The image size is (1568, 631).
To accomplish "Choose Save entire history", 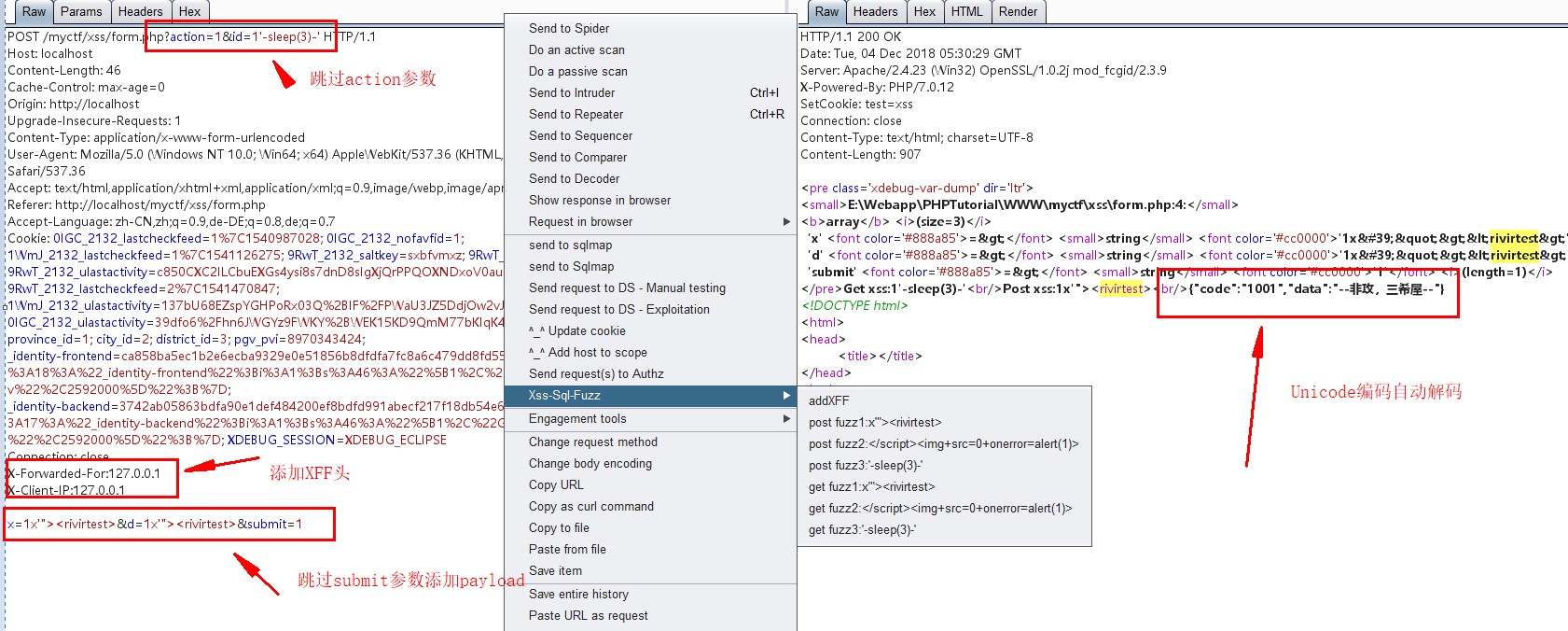I will 650,594.
